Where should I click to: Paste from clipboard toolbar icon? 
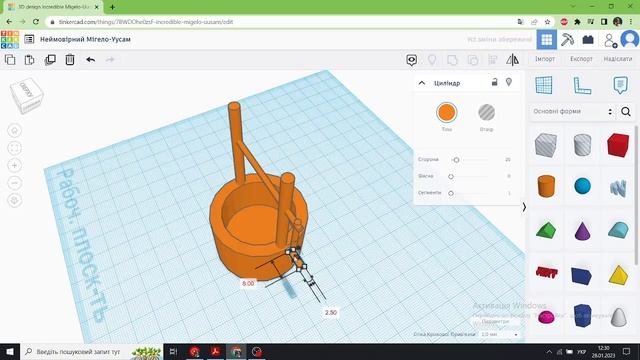tap(29, 60)
